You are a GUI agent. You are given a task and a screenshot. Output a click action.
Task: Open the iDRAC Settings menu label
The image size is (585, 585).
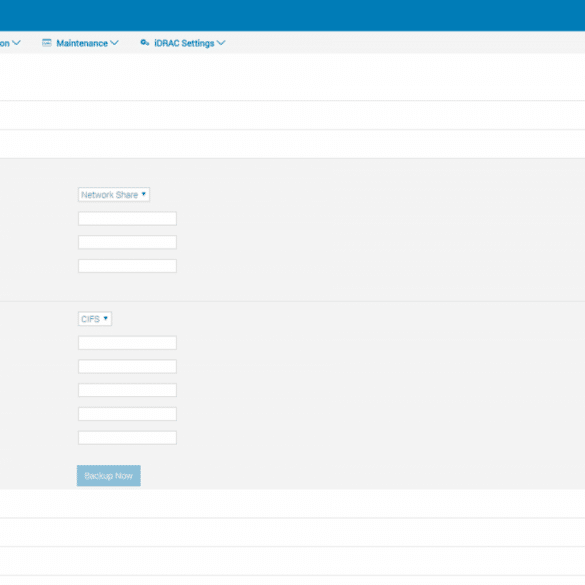click(184, 43)
